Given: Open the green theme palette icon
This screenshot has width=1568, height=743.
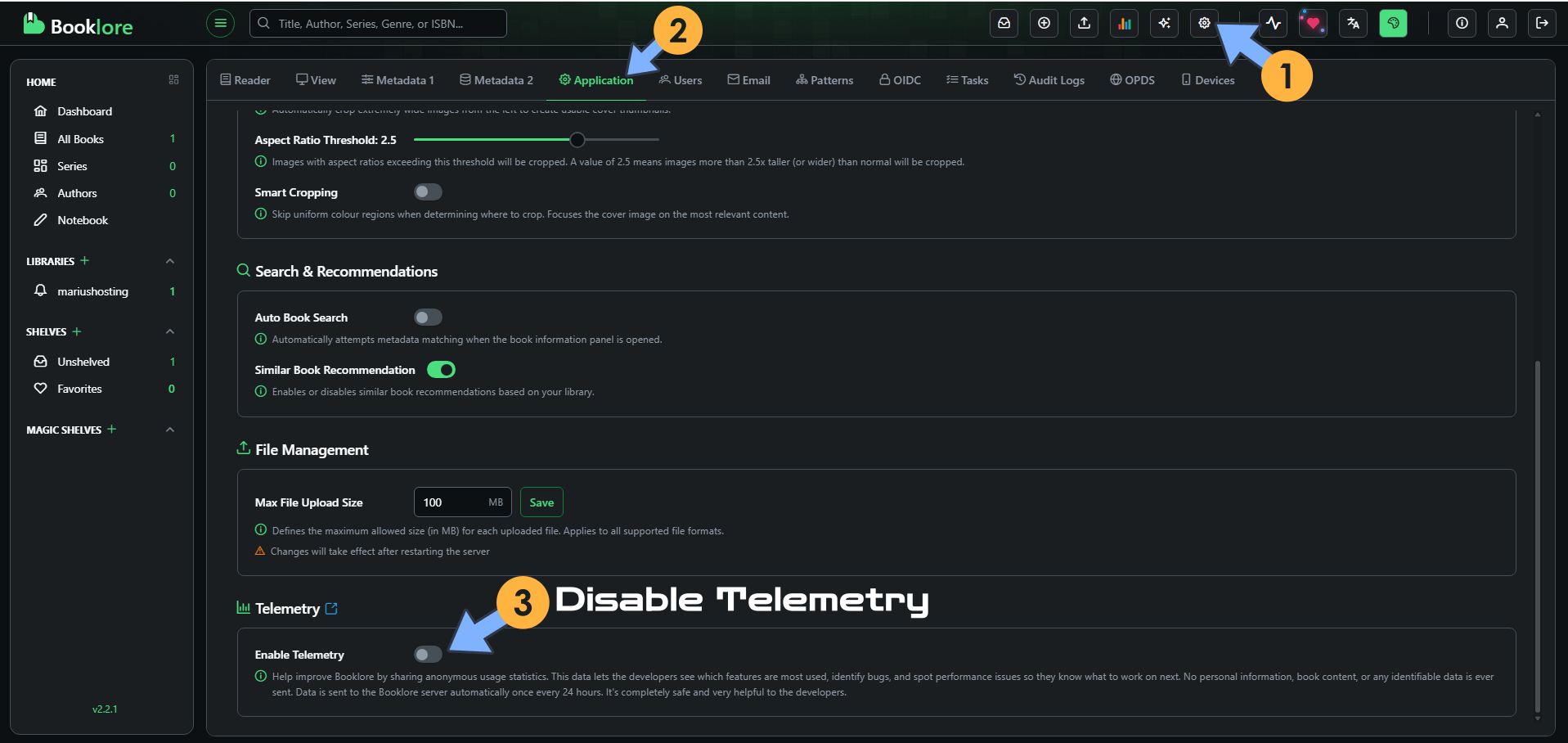Looking at the screenshot, I should point(1392,23).
